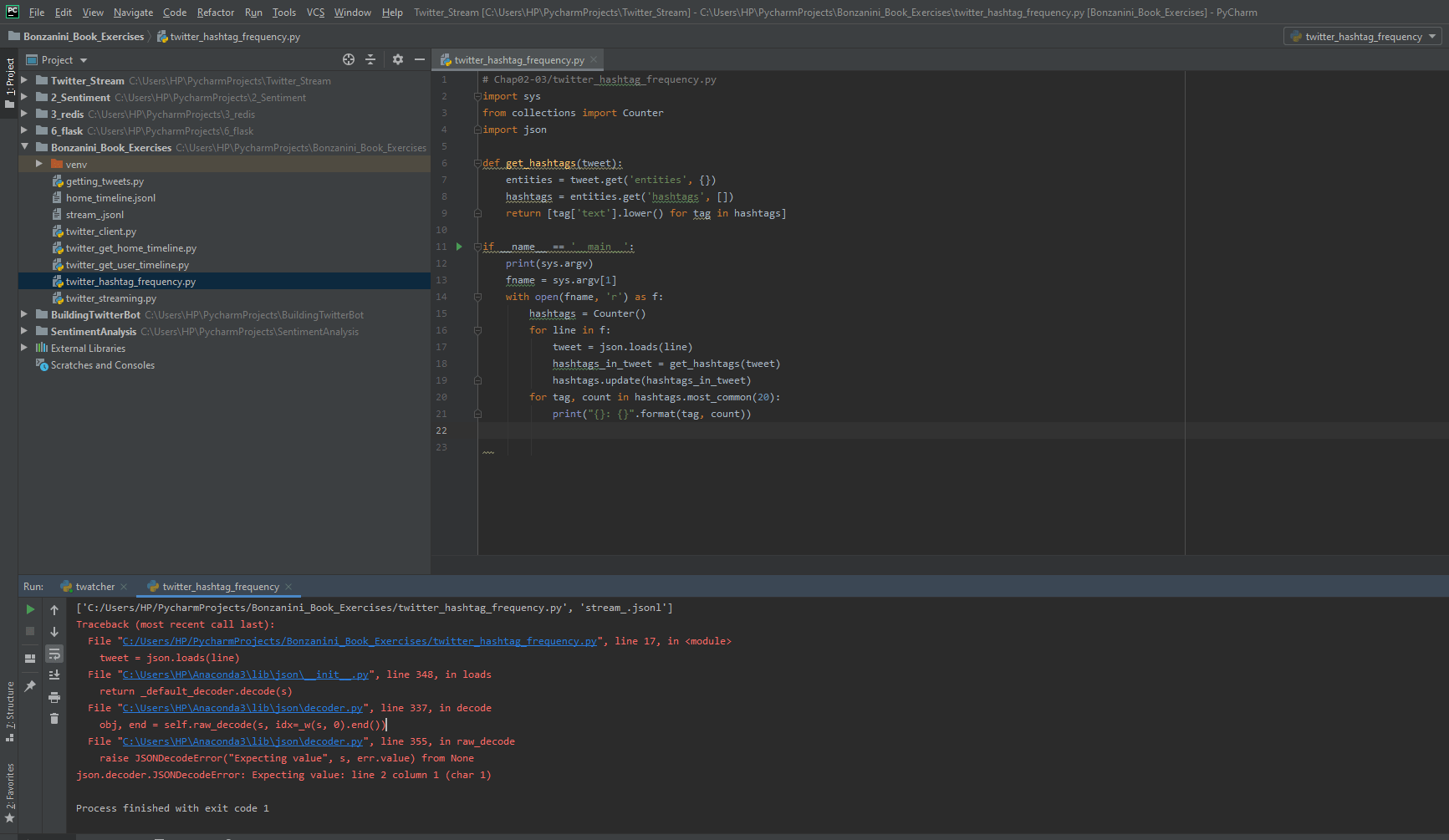Clear all console output with trash icon
Screen dimensions: 1449x840
tap(54, 718)
